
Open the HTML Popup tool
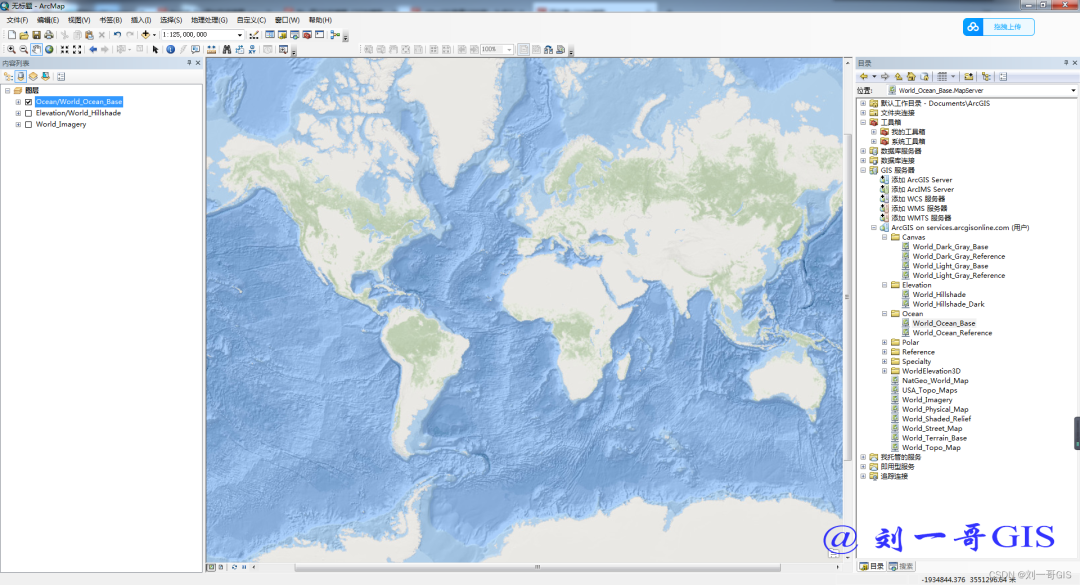click(x=196, y=50)
